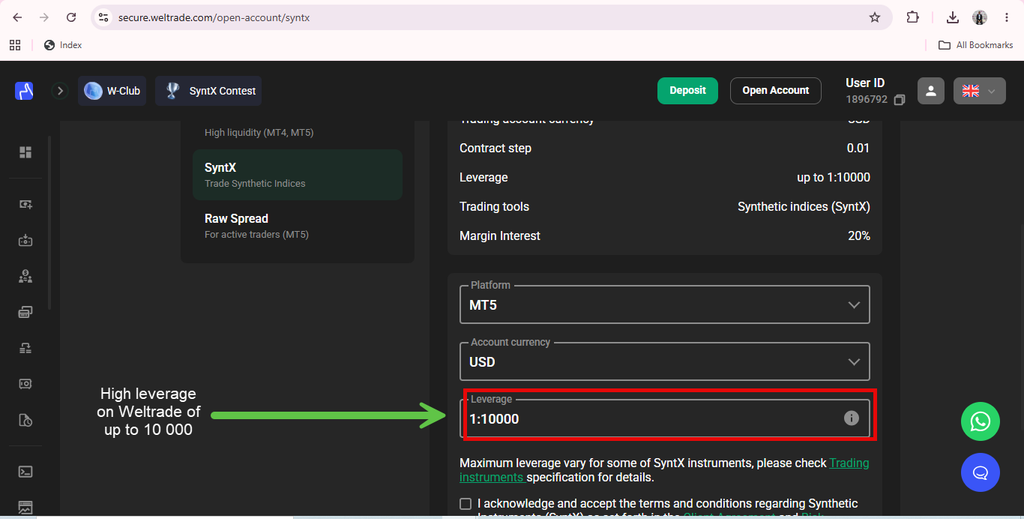Viewport: 1024px width, 519px height.
Task: Open the user profile avatar icon
Action: tap(931, 91)
